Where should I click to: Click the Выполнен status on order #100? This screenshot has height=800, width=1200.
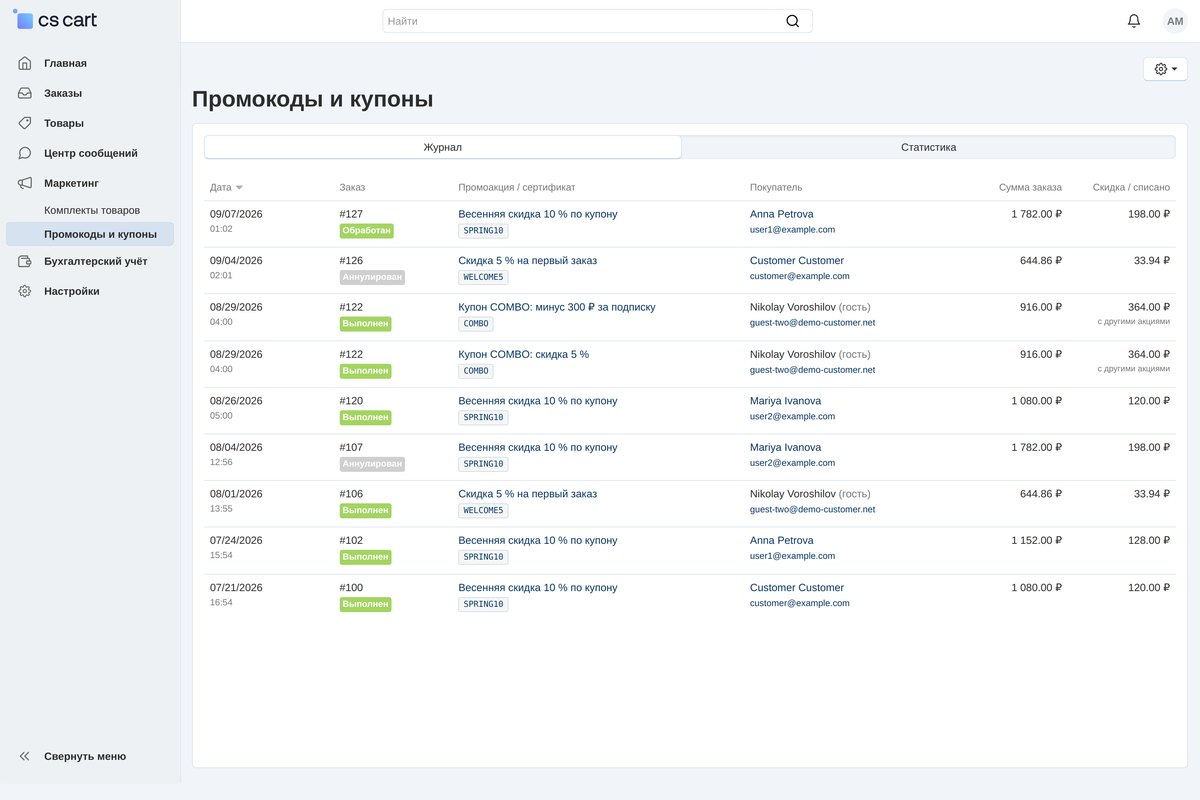[366, 604]
